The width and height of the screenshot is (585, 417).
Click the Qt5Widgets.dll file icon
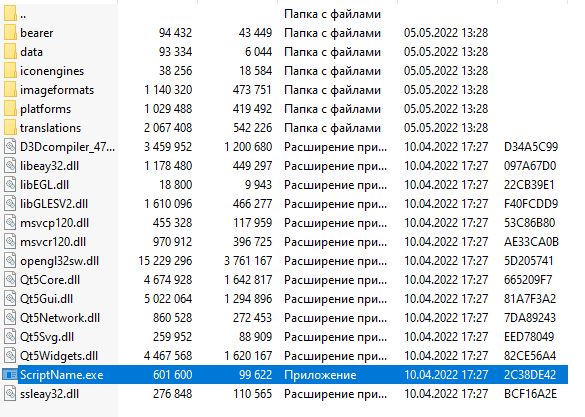coord(10,356)
